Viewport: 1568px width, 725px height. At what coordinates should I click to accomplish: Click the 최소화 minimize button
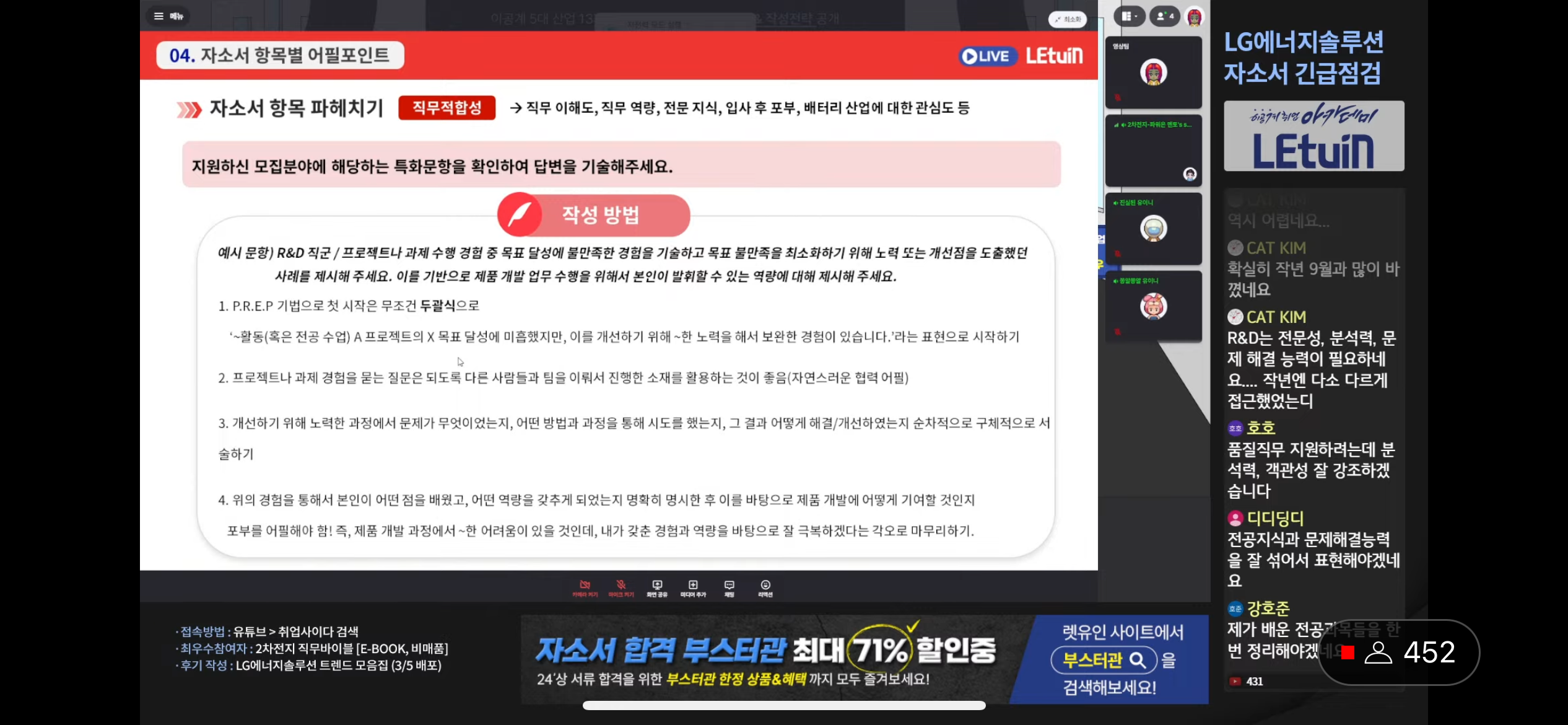(x=1068, y=19)
